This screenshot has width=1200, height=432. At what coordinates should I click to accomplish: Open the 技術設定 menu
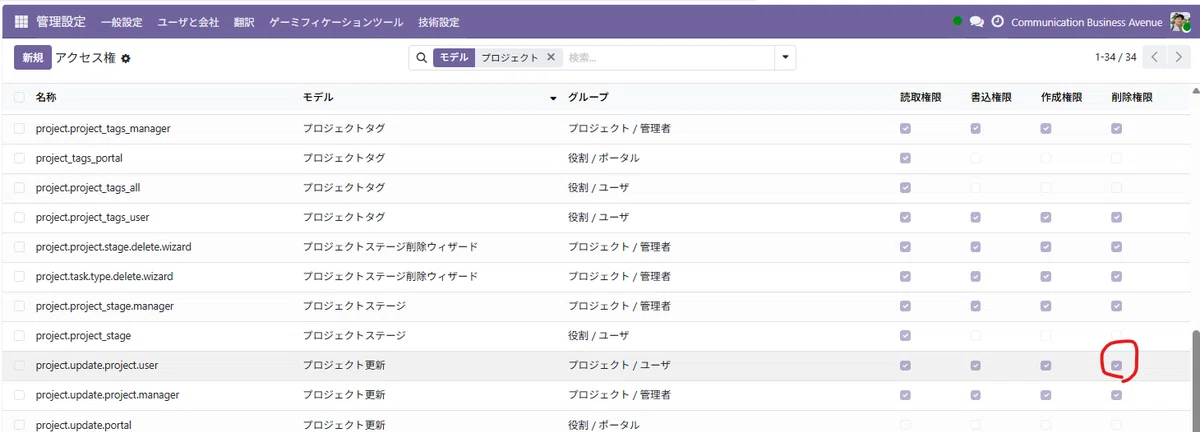(438, 21)
